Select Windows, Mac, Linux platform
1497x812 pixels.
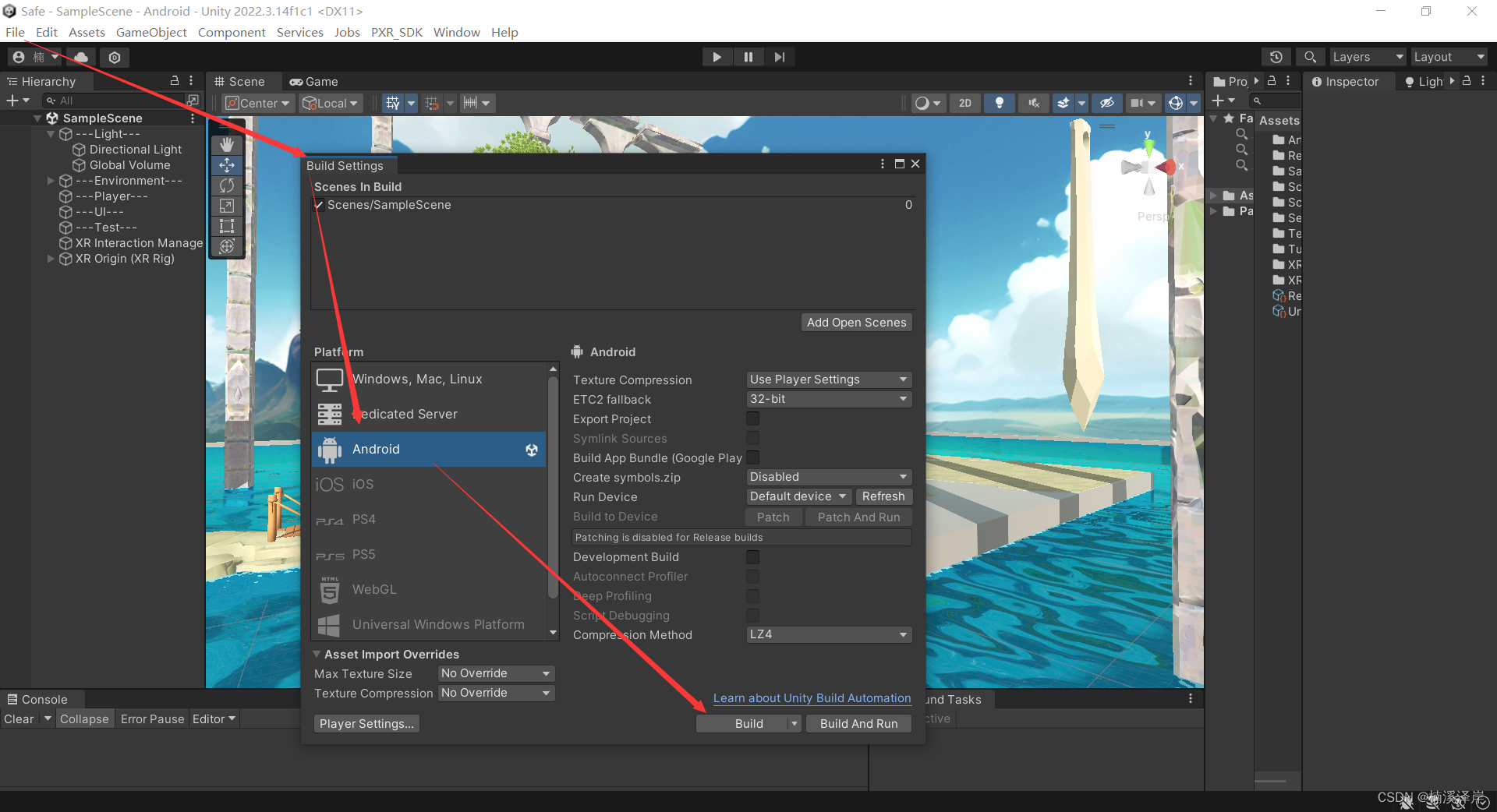pos(428,379)
